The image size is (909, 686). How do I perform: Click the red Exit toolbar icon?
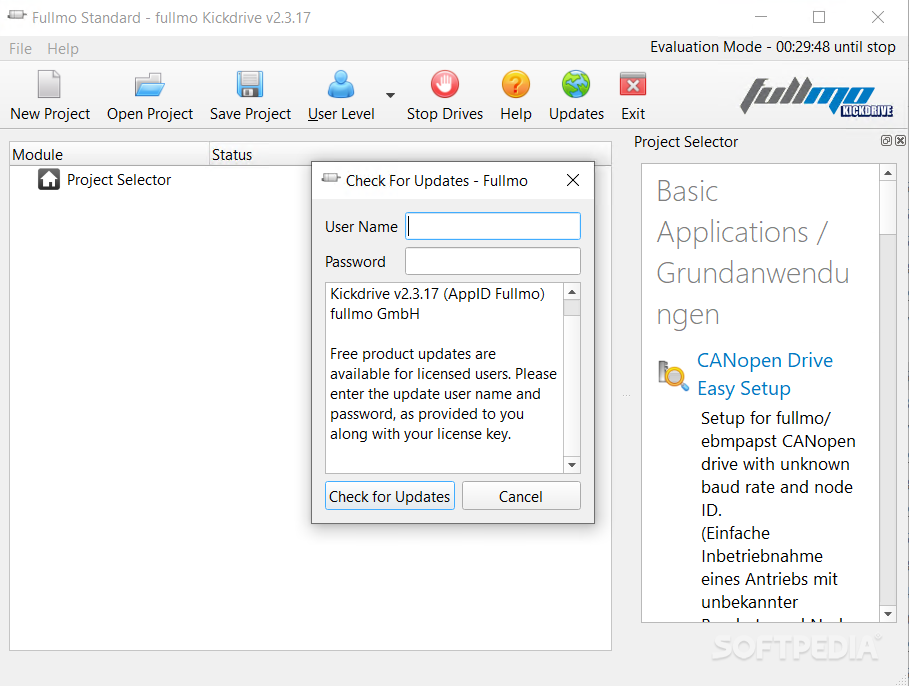click(632, 84)
